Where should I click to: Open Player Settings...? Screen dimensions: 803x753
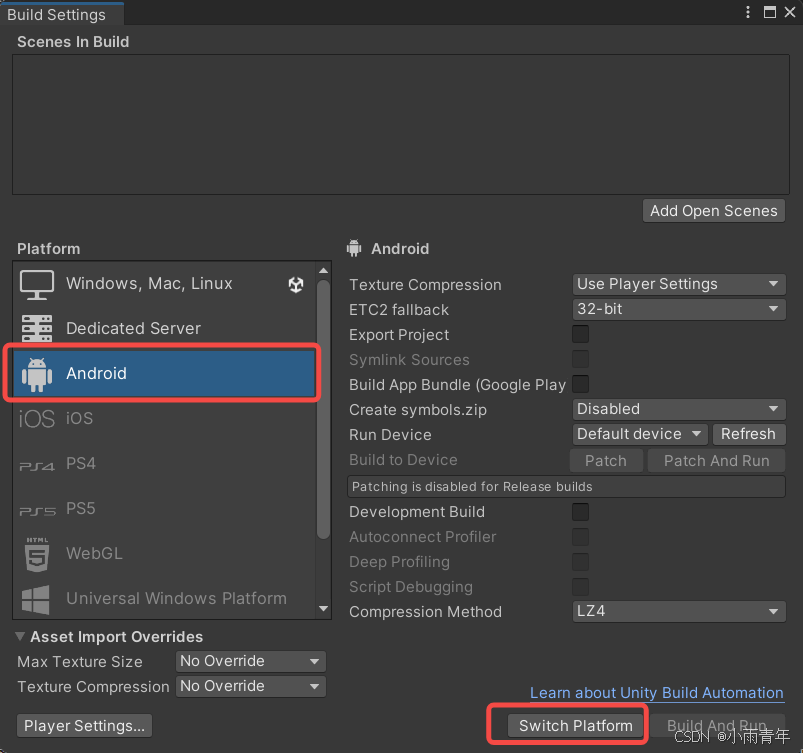pos(84,725)
